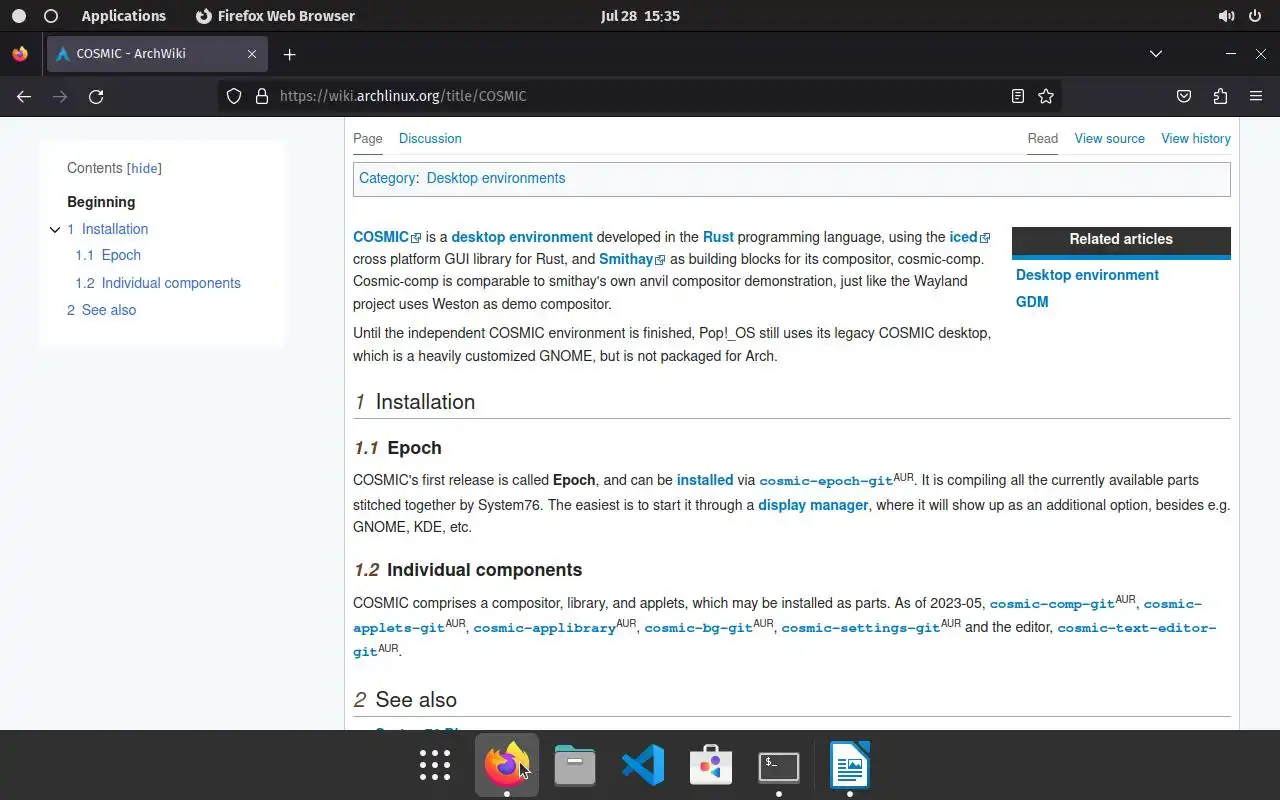Open the app grid launcher in dock
The width and height of the screenshot is (1280, 800).
point(435,765)
